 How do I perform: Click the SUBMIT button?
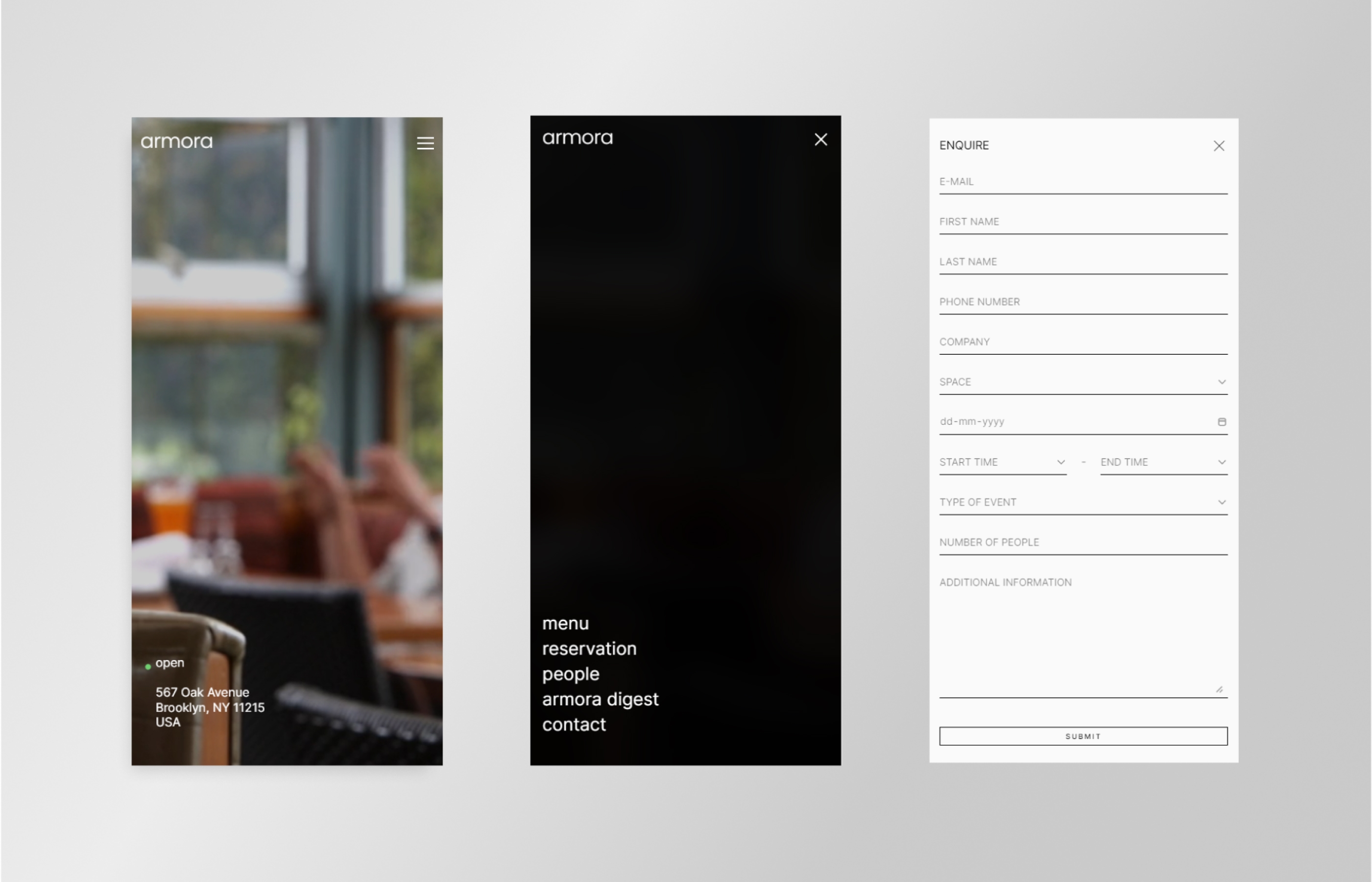[1083, 736]
